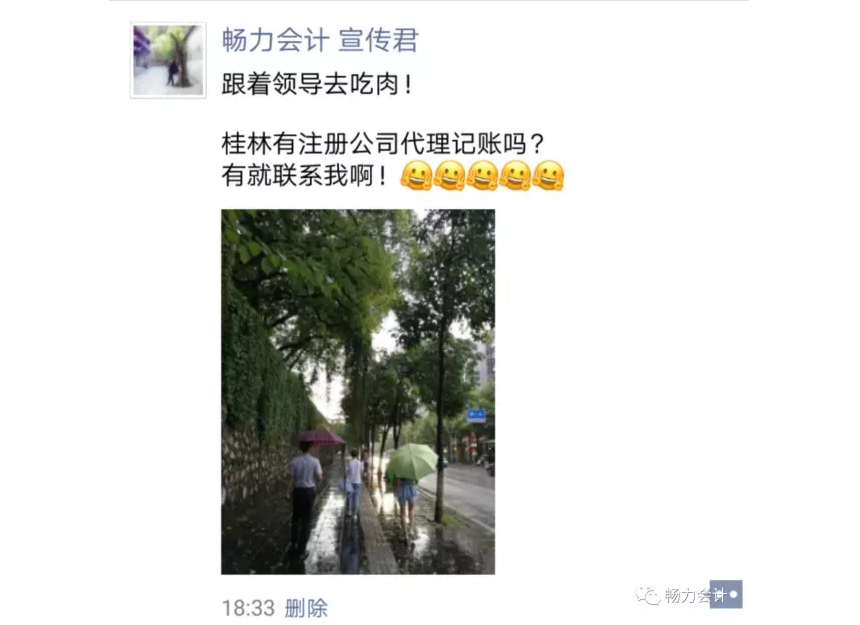Click the WeChat logo watermark
This screenshot has width=860, height=625.
[x=648, y=595]
